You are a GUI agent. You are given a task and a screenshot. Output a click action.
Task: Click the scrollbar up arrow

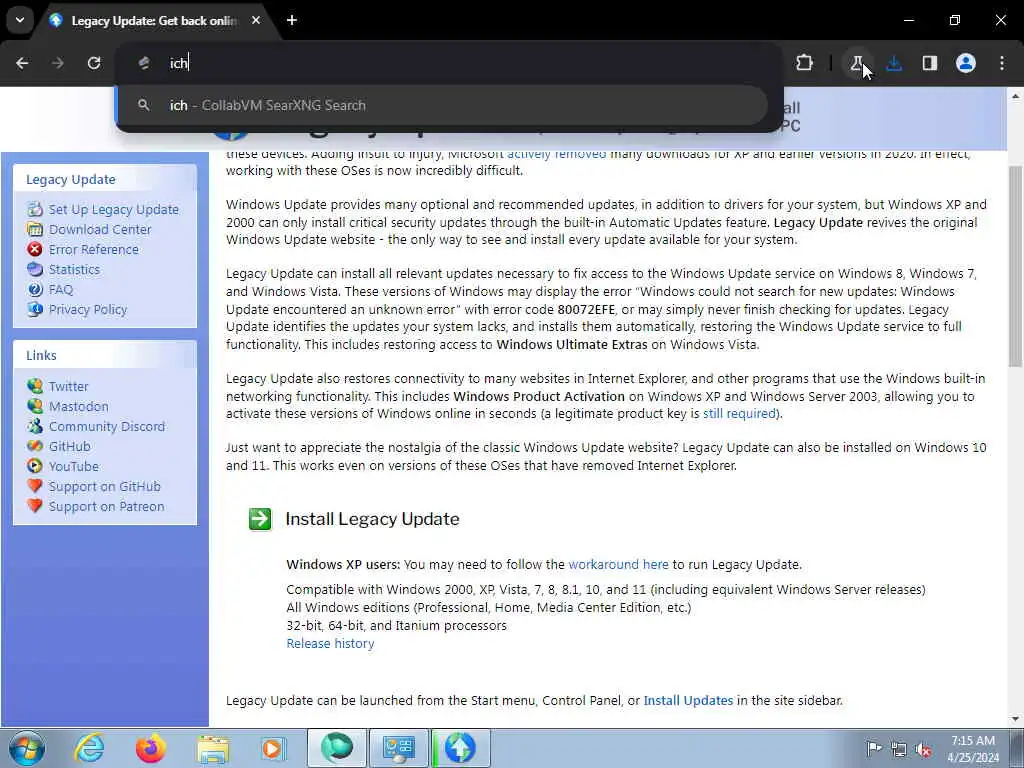(x=1015, y=96)
